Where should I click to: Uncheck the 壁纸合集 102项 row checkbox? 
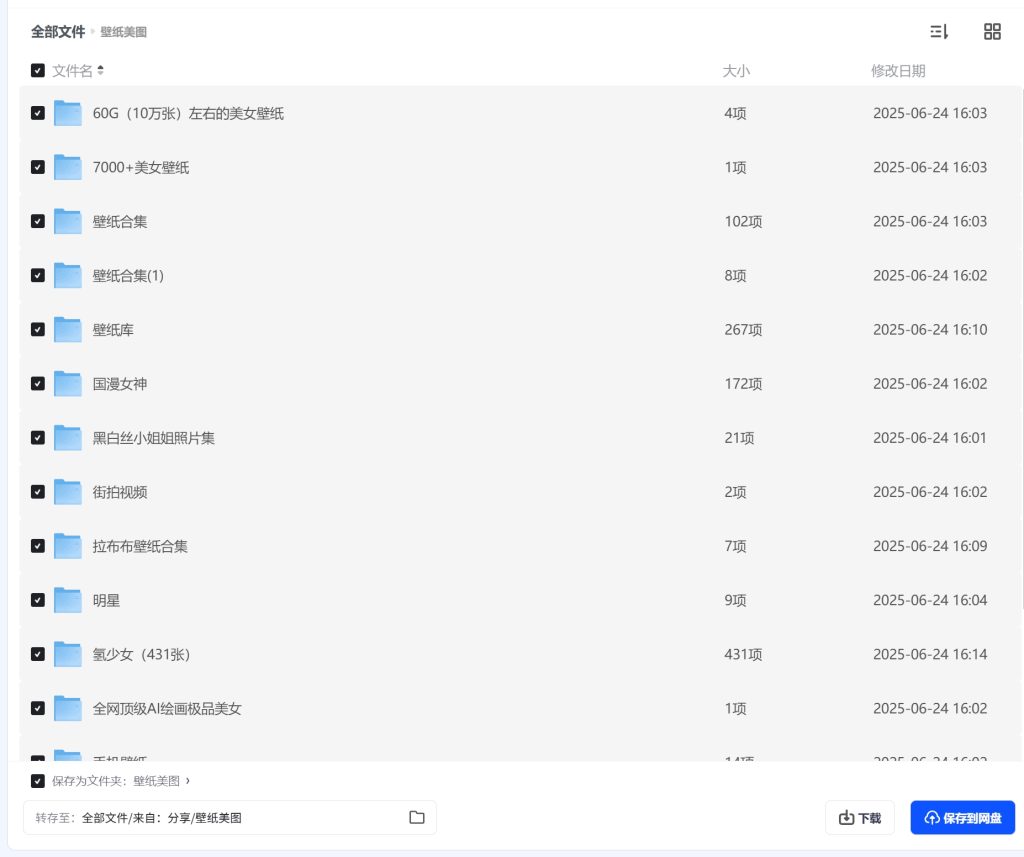(38, 221)
